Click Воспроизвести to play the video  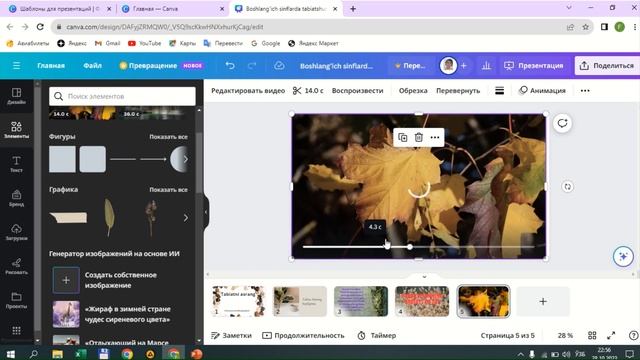point(358,91)
